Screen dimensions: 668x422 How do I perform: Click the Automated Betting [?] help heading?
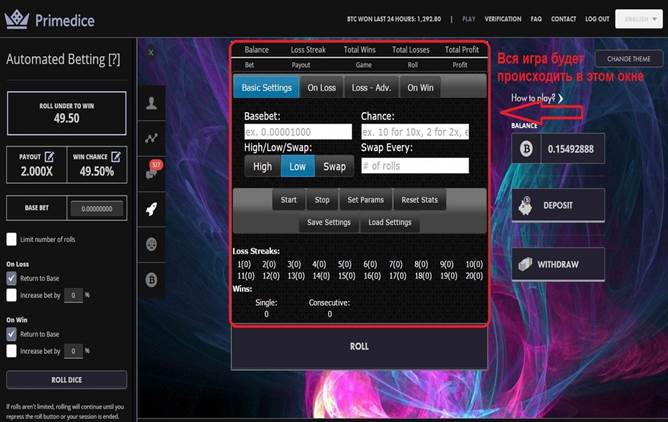[63, 59]
